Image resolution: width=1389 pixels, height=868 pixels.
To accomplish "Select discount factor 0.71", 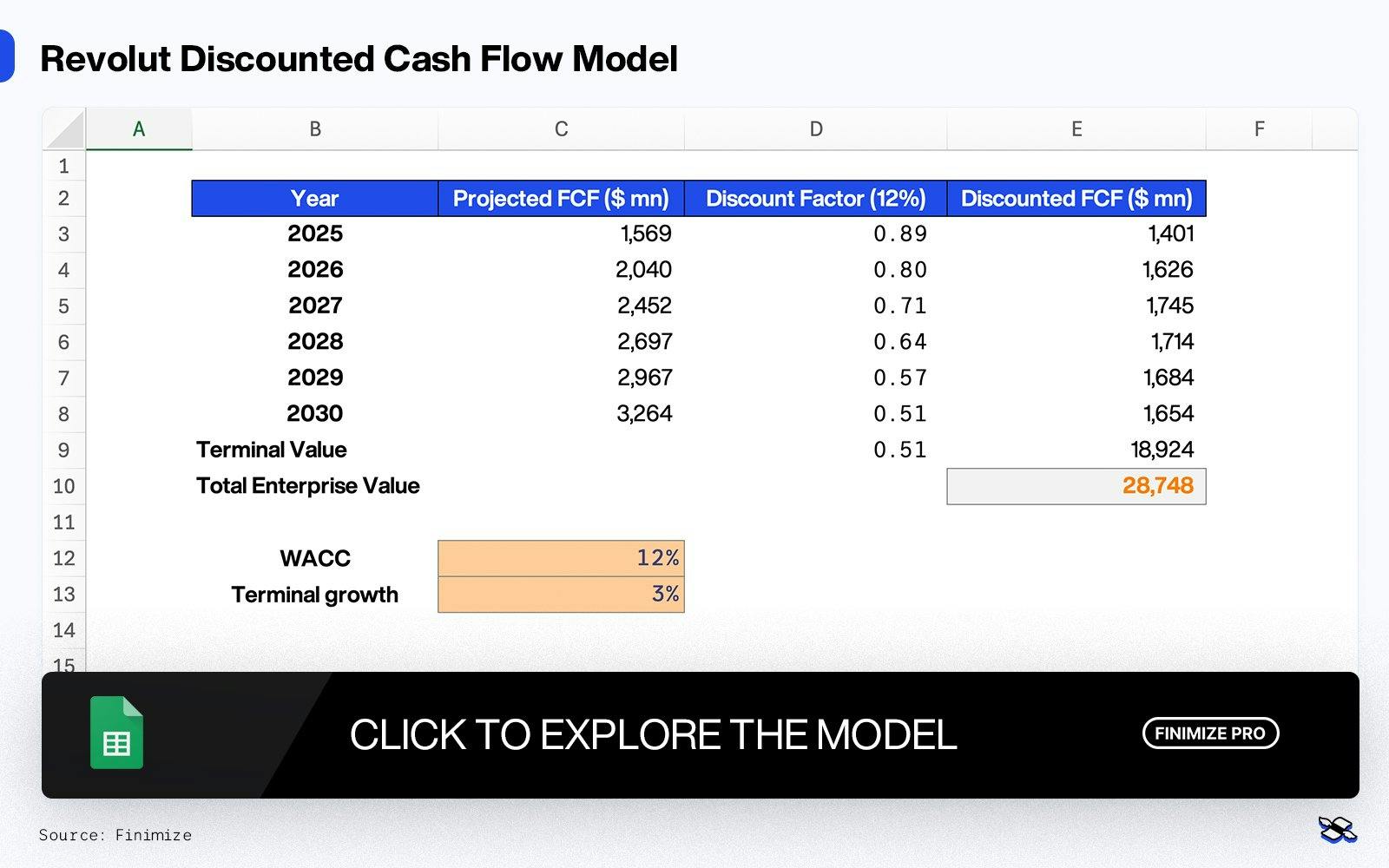I will (x=816, y=306).
